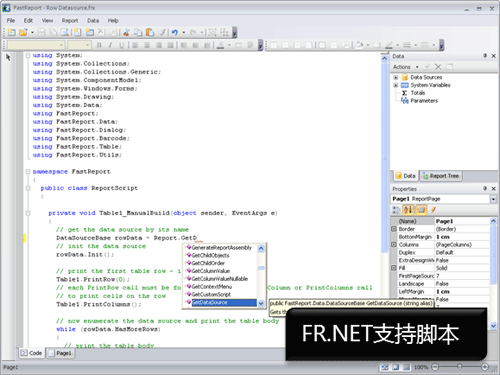Select the pointer tool on left sidebar
Image resolution: width=500 pixels, height=375 pixels.
click(8, 57)
